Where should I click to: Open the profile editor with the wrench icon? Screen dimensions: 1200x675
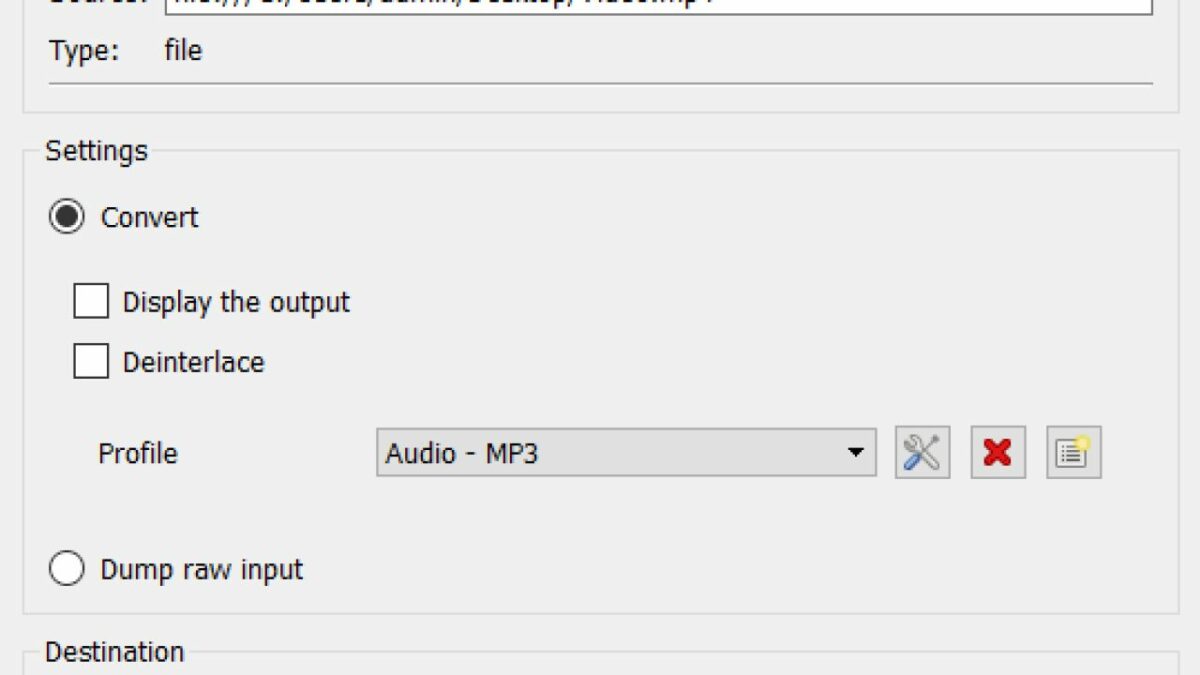point(922,452)
